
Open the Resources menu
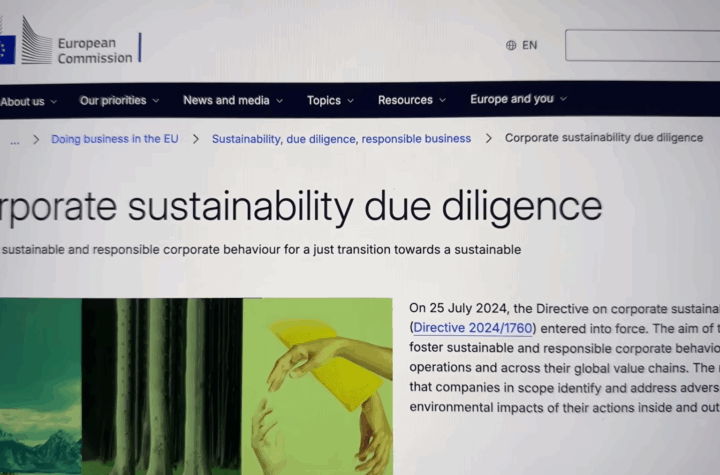pos(412,100)
